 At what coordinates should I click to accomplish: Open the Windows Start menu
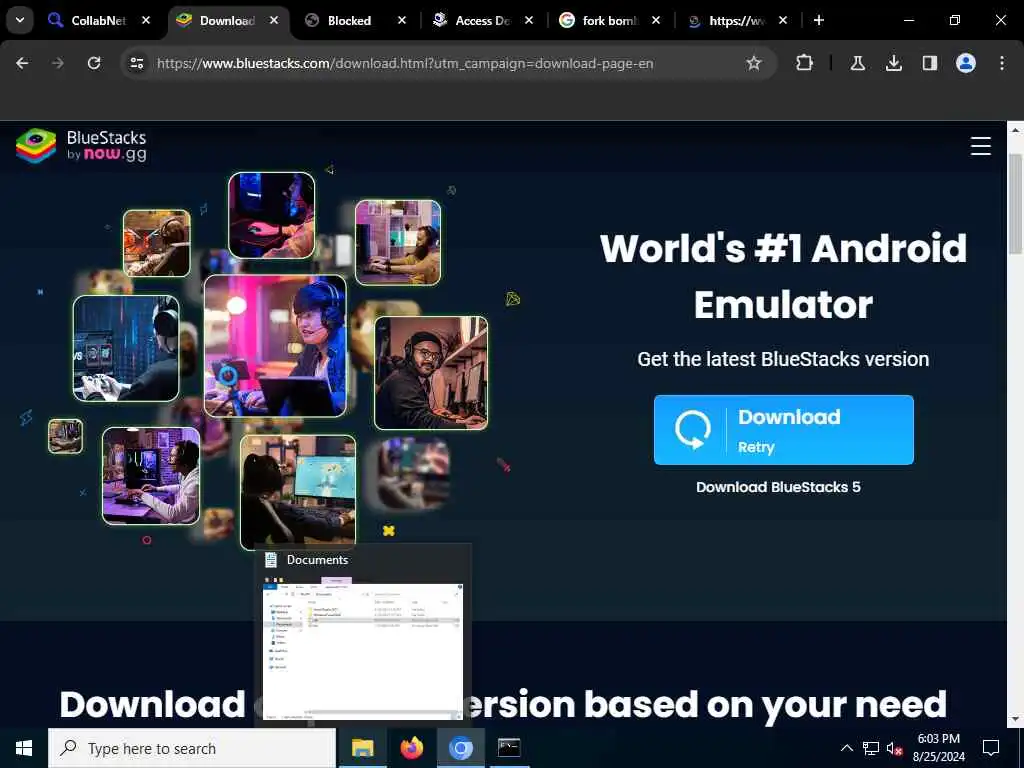[x=24, y=748]
